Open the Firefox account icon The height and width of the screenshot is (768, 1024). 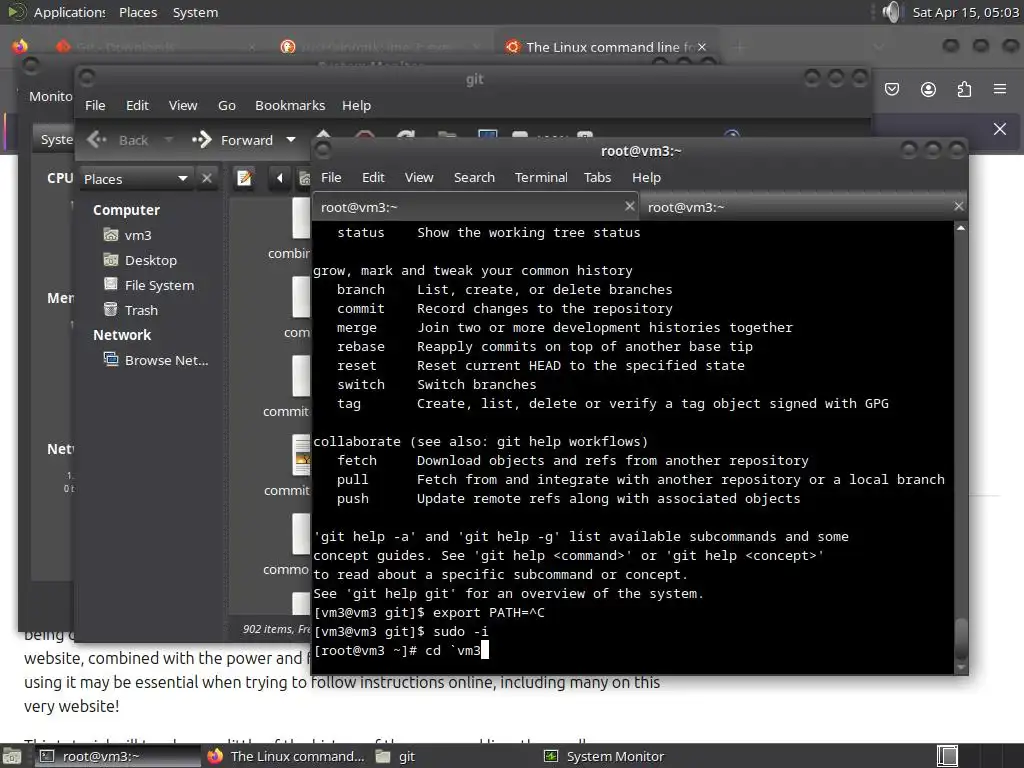[928, 89]
